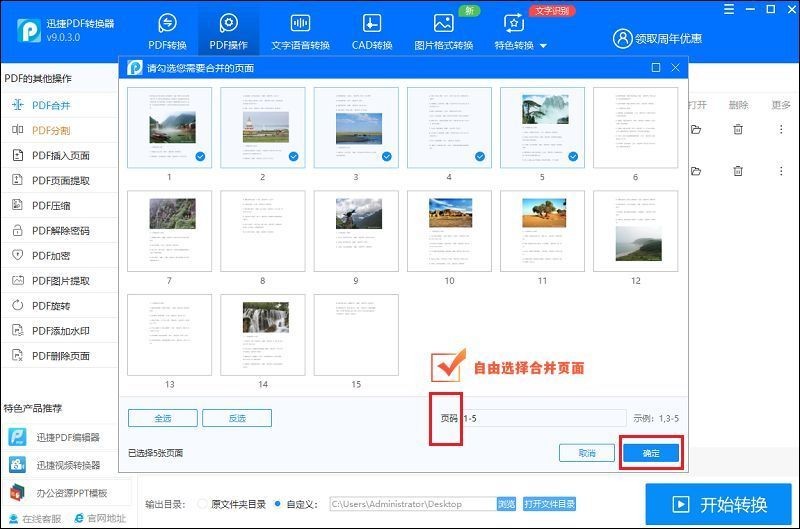Uncheck page 2 thumbnail checkmark
The image size is (800, 530).
point(293,157)
